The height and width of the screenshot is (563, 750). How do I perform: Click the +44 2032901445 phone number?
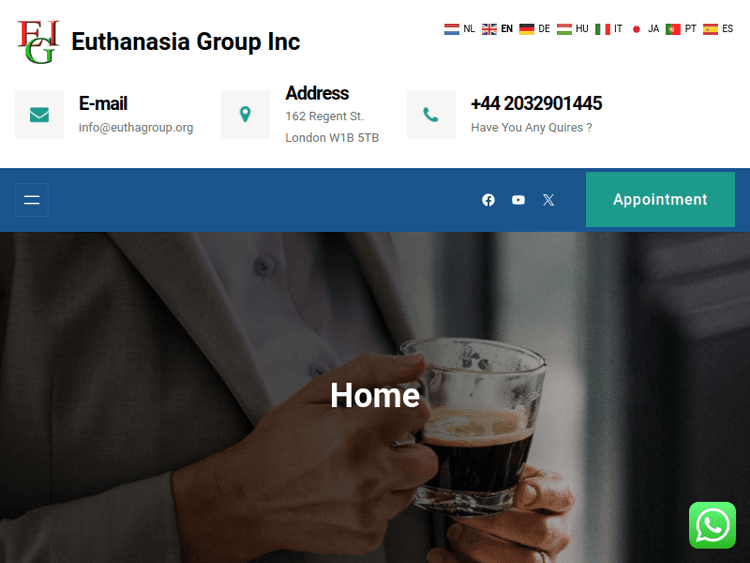coord(536,103)
